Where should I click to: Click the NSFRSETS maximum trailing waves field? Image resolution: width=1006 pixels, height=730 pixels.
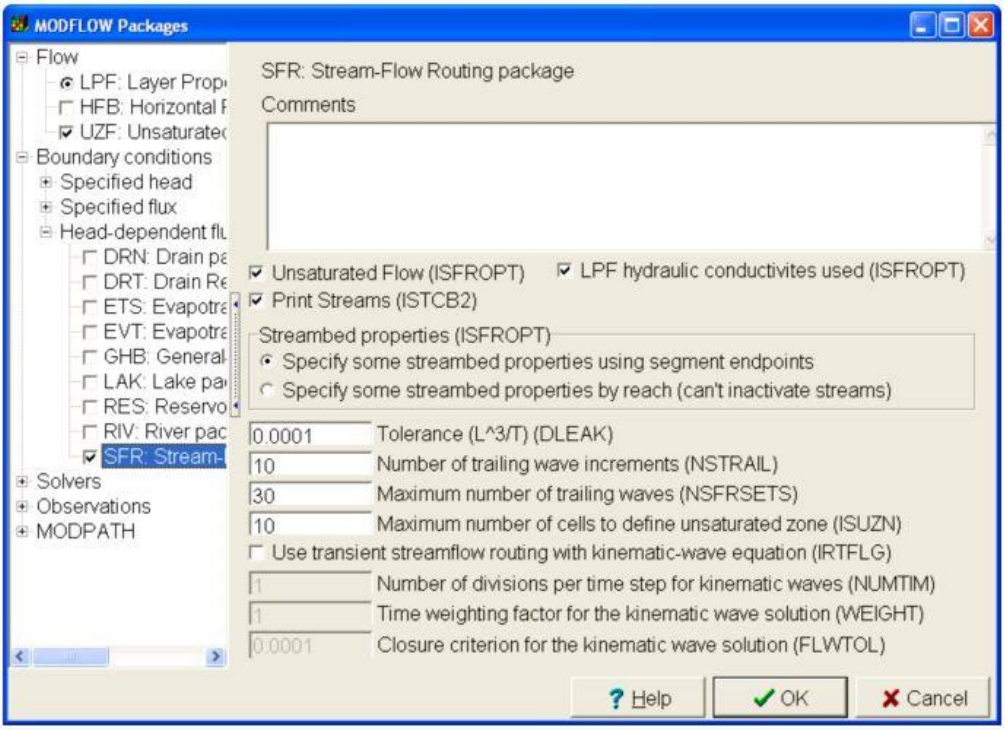(310, 495)
